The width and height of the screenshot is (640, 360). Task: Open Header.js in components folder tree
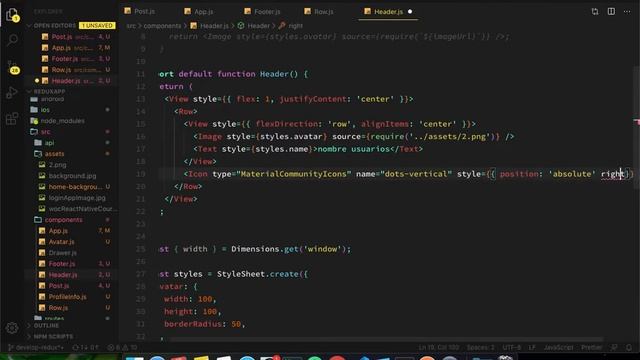click(x=63, y=275)
